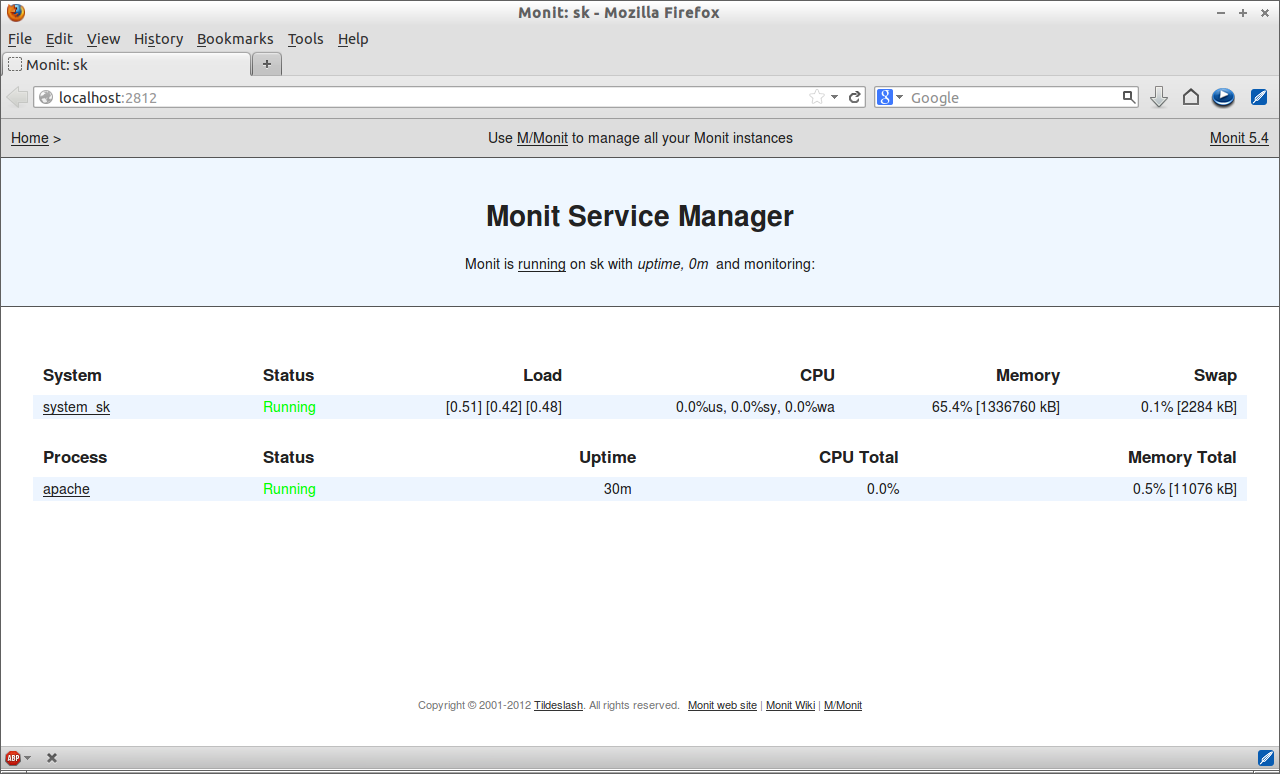The image size is (1280, 774).
Task: Click the Firefox logo in title bar
Action: 16,12
